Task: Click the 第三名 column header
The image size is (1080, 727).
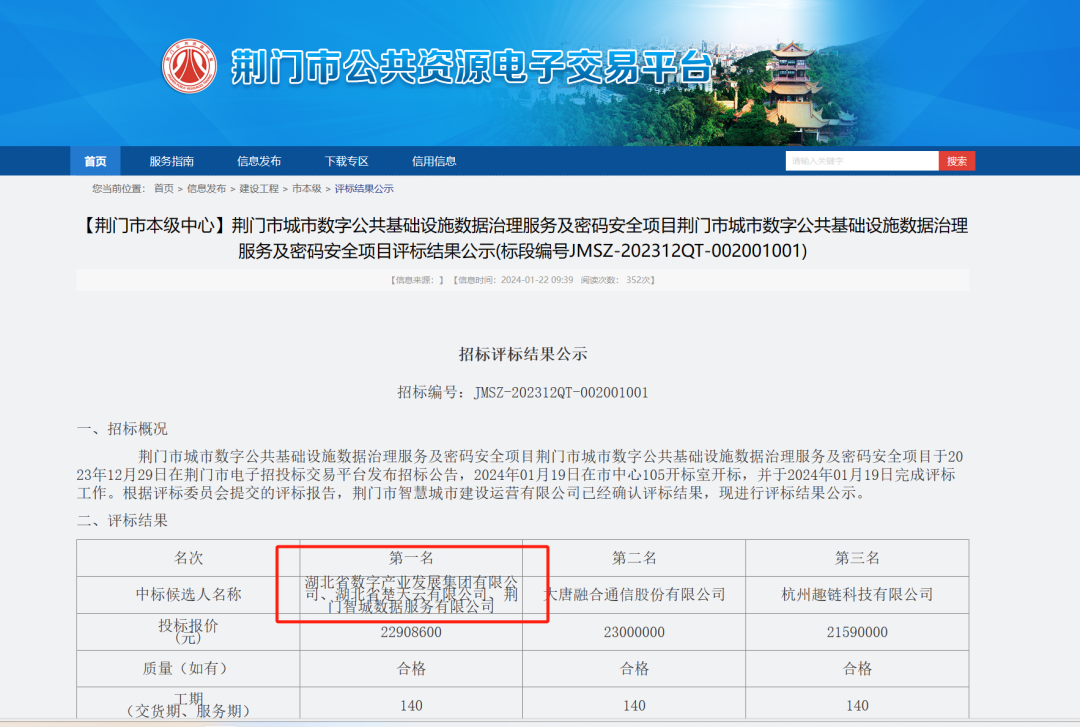Action: tap(858, 558)
